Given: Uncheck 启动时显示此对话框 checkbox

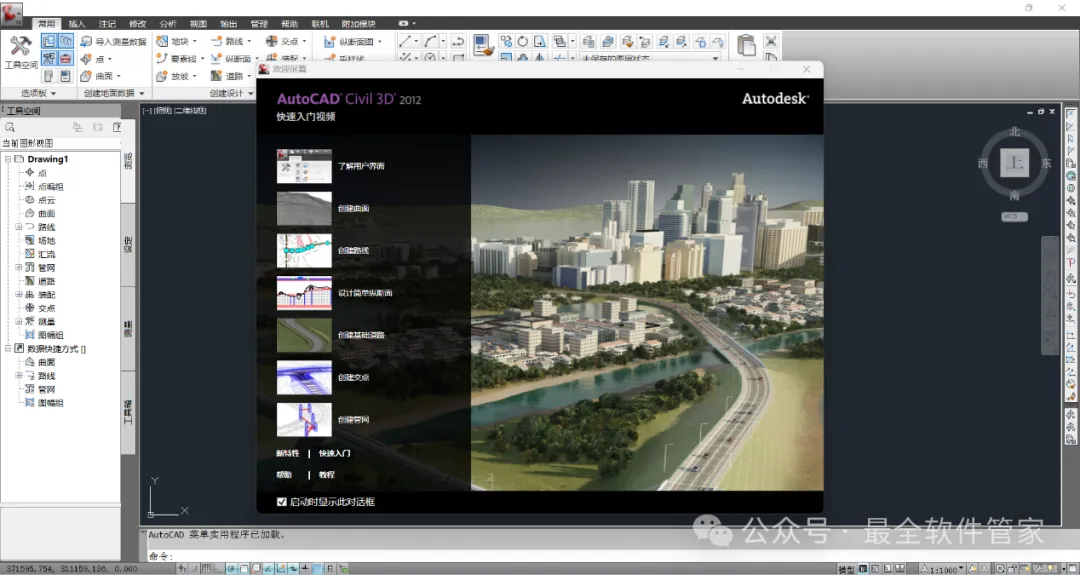Looking at the screenshot, I should [282, 502].
